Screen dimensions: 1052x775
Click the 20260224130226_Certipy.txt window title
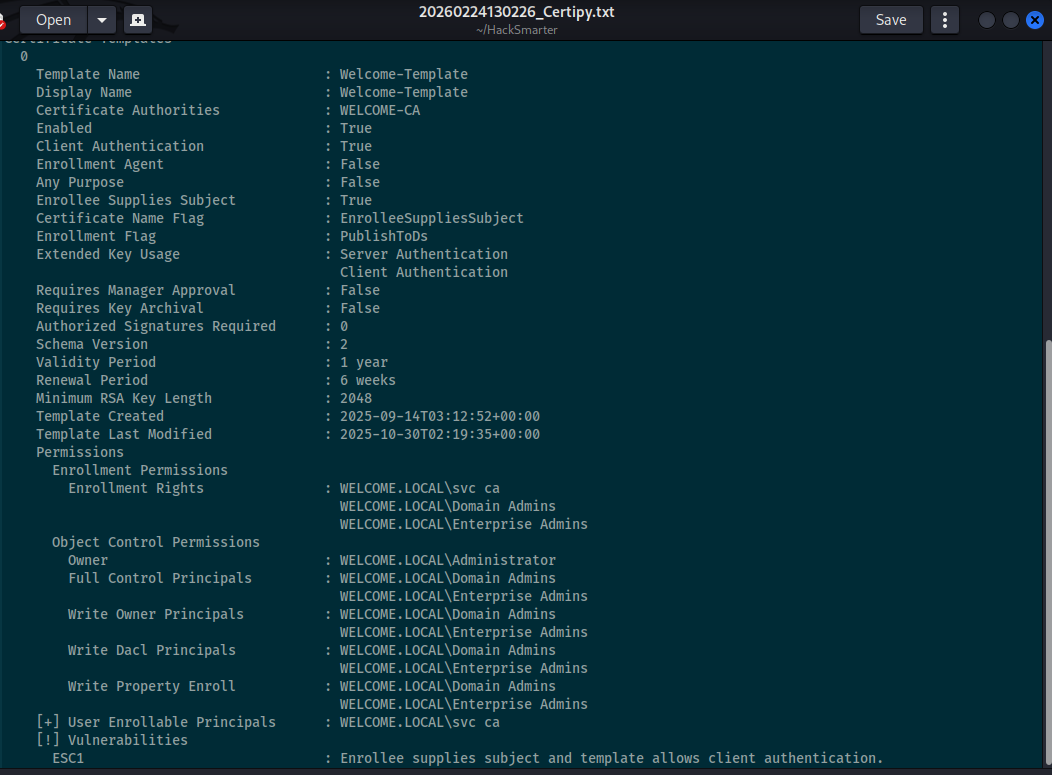517,13
